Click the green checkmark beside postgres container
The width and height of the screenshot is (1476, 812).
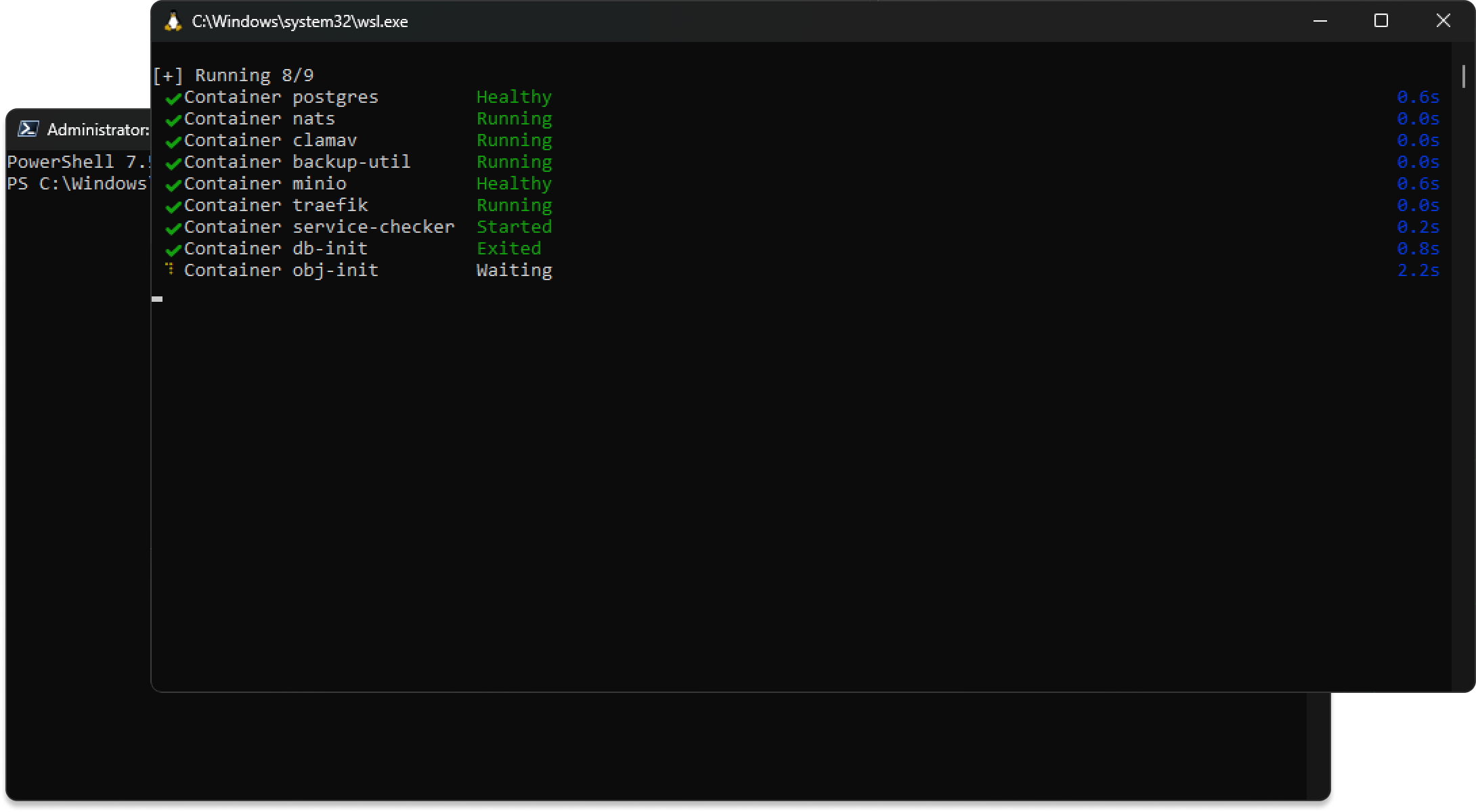coord(173,98)
